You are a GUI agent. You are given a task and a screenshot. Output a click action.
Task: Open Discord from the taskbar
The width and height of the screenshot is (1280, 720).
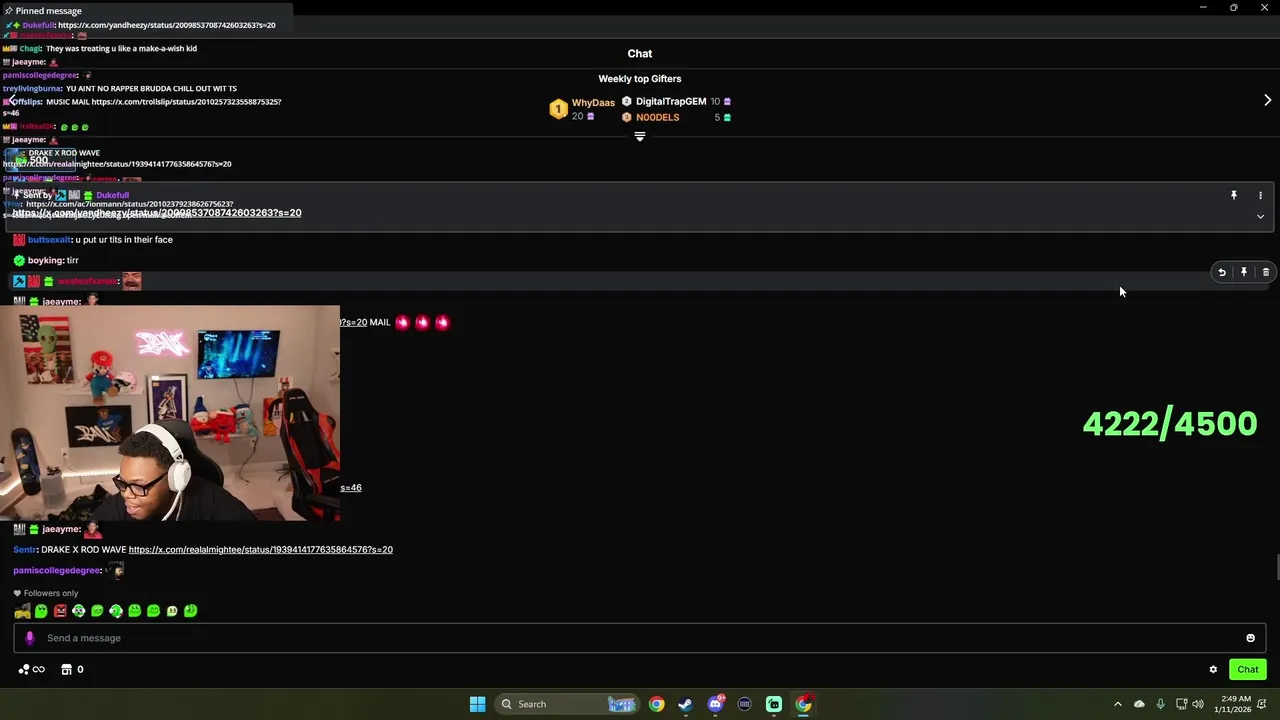pyautogui.click(x=715, y=704)
